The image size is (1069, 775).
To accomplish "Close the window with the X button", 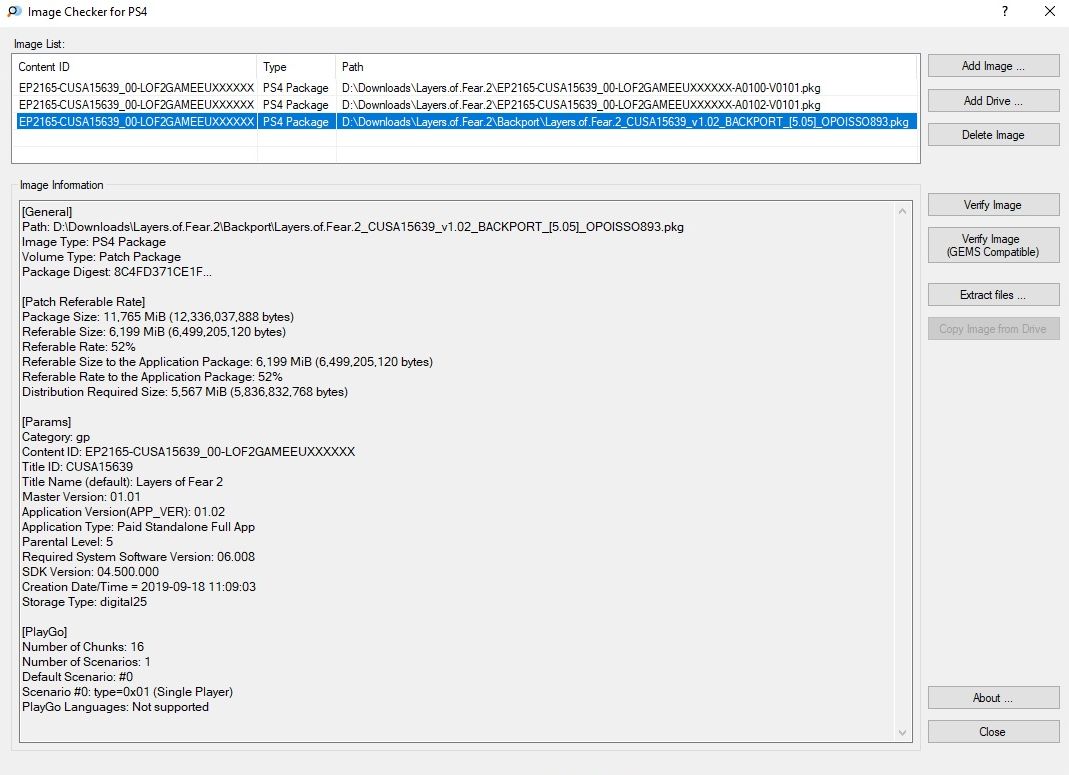I will [1050, 12].
